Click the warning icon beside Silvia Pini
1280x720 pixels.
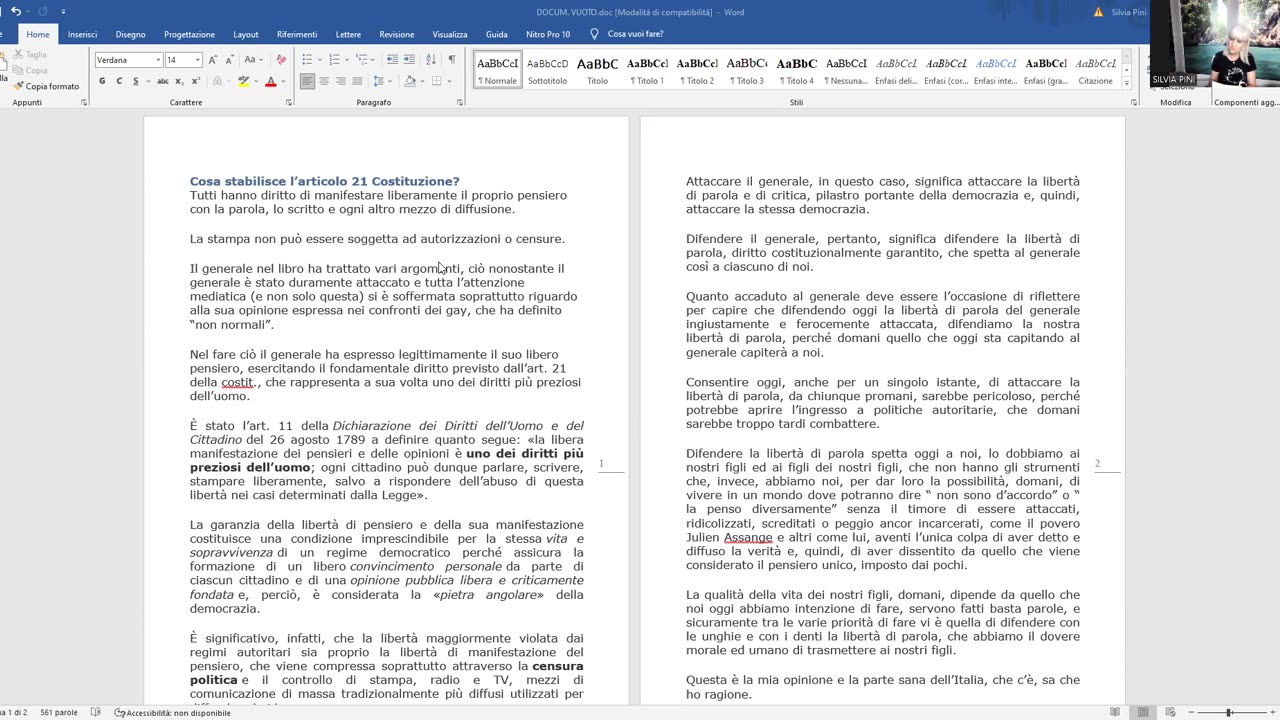pos(1099,12)
